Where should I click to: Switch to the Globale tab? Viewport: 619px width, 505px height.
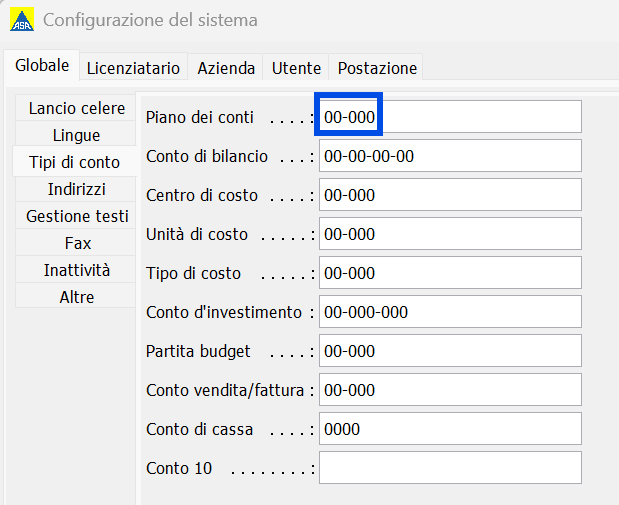[42, 66]
